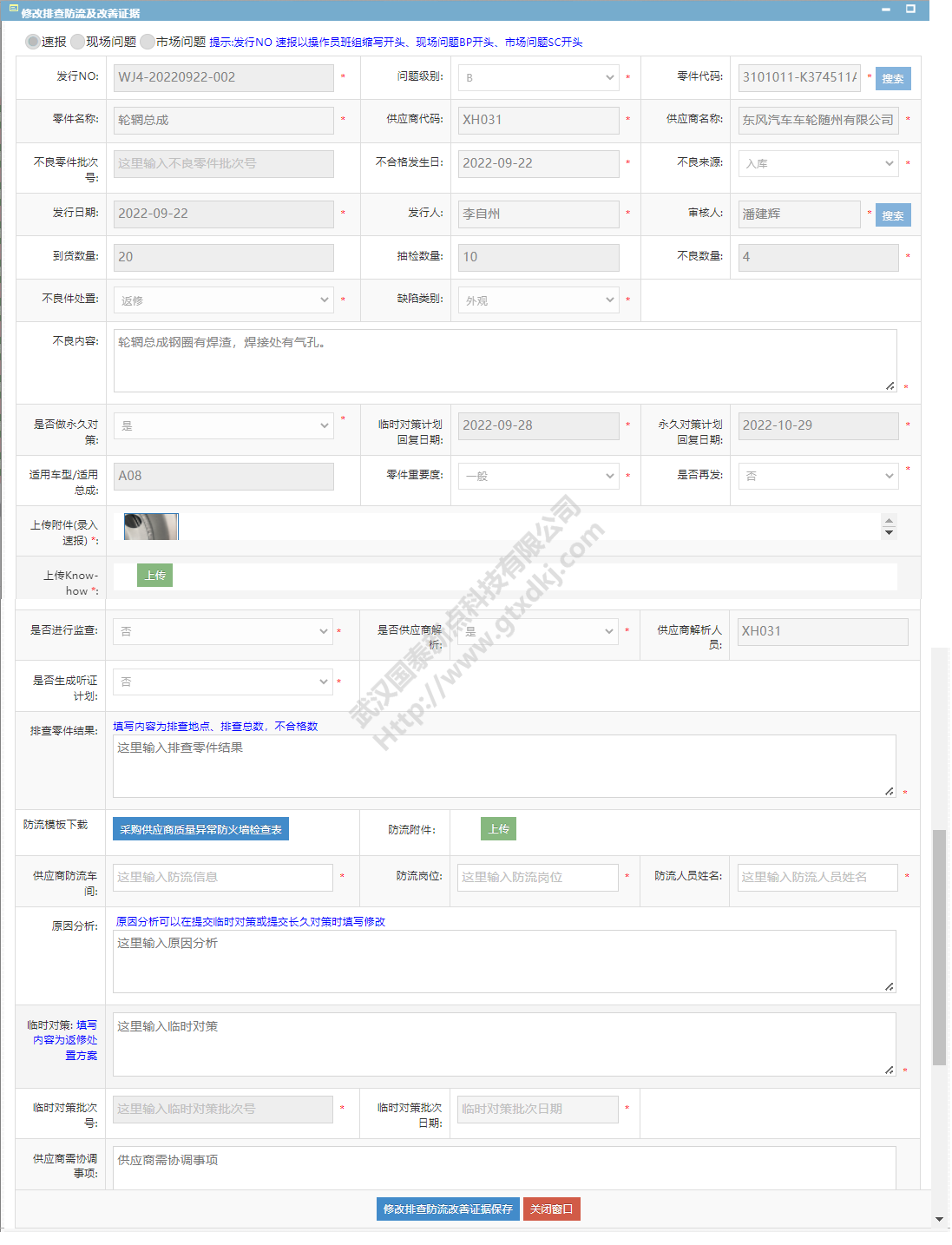Choose the 市场问题 radio option
This screenshot has height=1245, width=952.
tap(148, 42)
